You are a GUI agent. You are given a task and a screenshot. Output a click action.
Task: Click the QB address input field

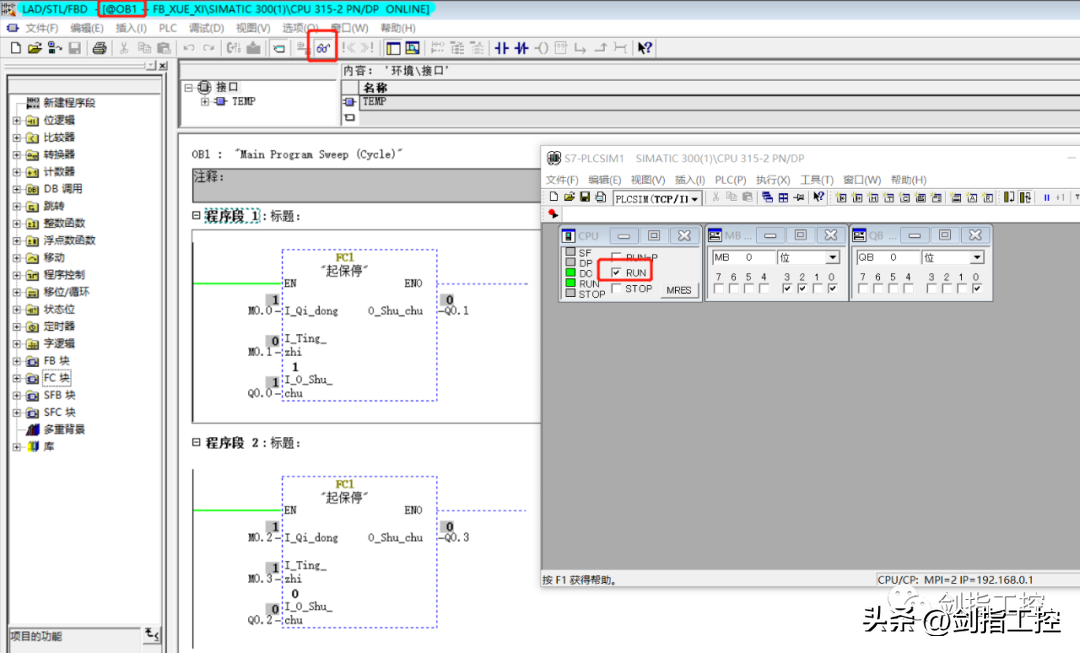click(x=886, y=258)
